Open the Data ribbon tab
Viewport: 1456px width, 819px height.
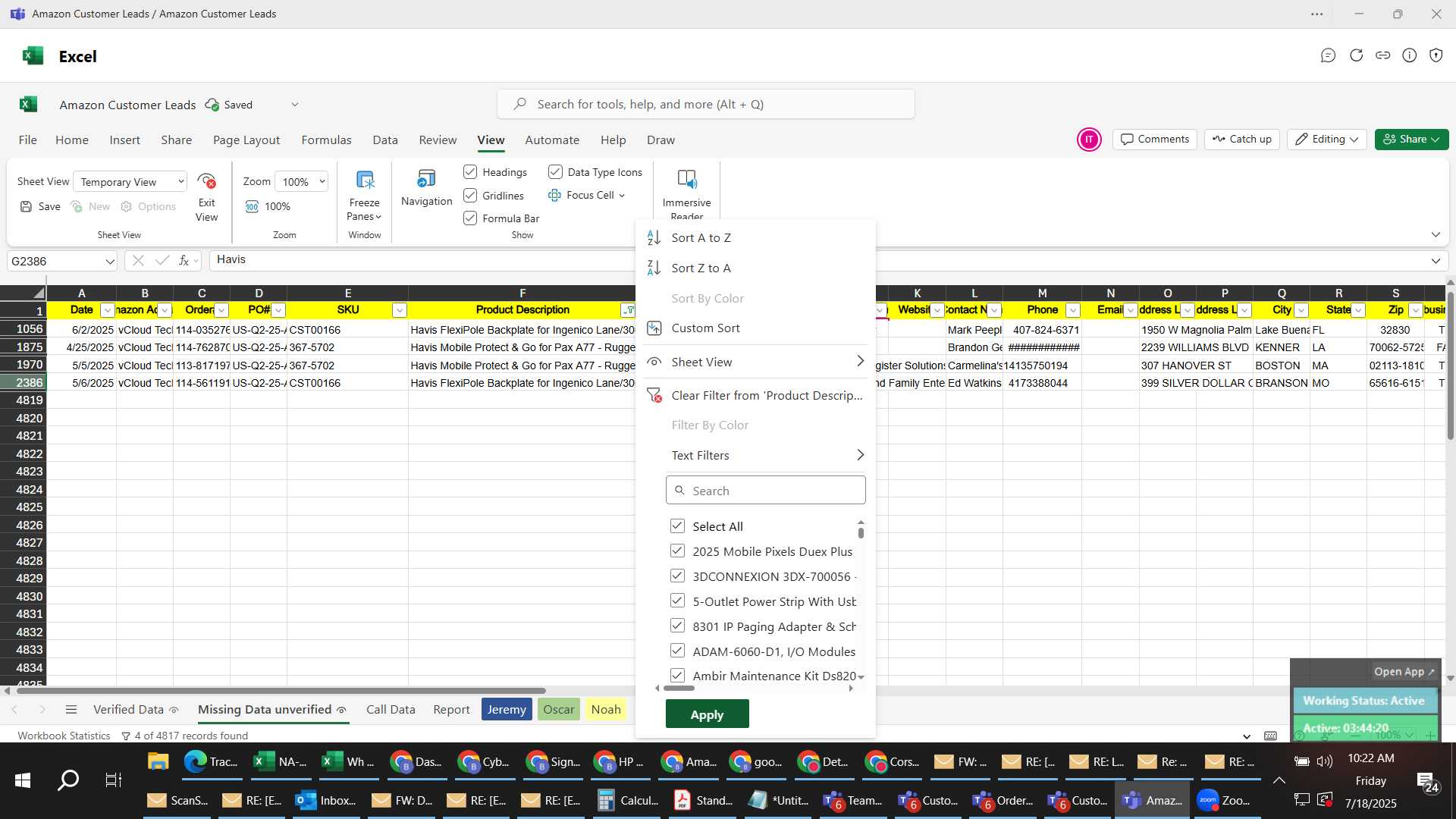(385, 140)
